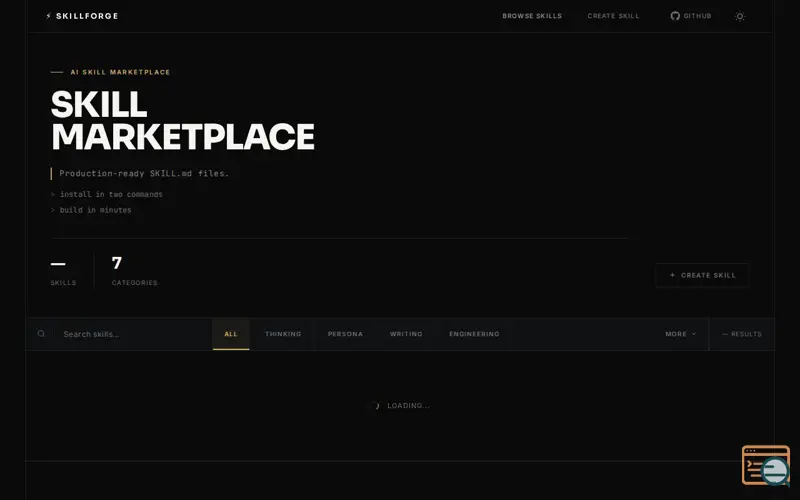Click the Results count label

[x=742, y=334]
